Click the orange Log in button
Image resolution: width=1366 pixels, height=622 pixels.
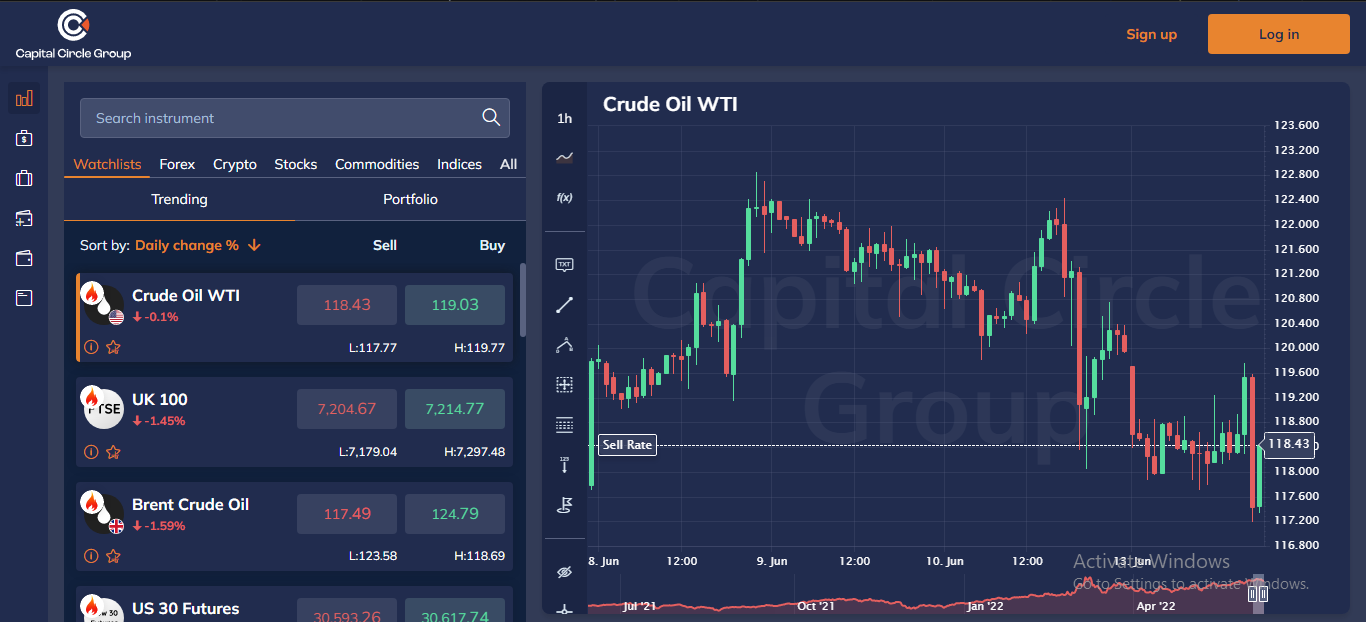[x=1278, y=34]
